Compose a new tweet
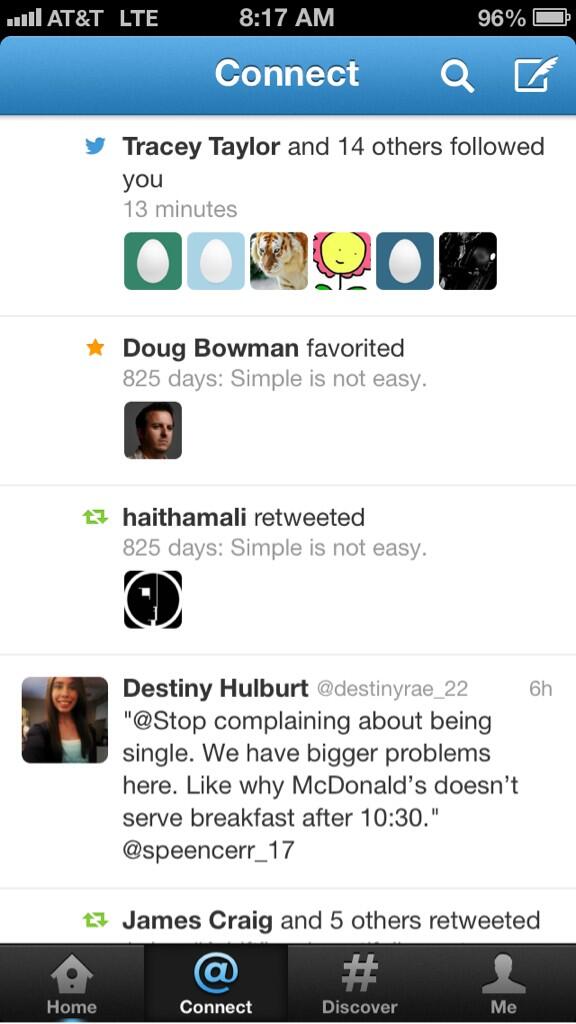This screenshot has height=1024, width=576. click(x=536, y=74)
